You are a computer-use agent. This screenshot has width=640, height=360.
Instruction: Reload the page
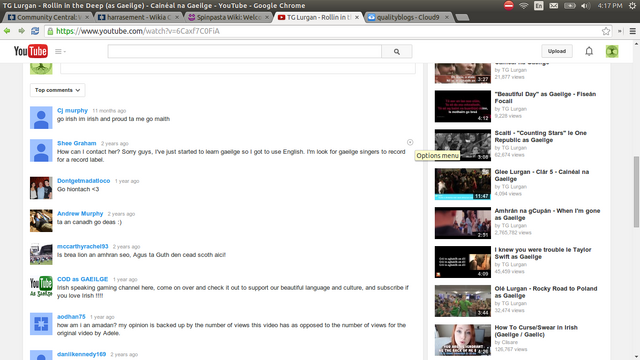click(x=35, y=31)
